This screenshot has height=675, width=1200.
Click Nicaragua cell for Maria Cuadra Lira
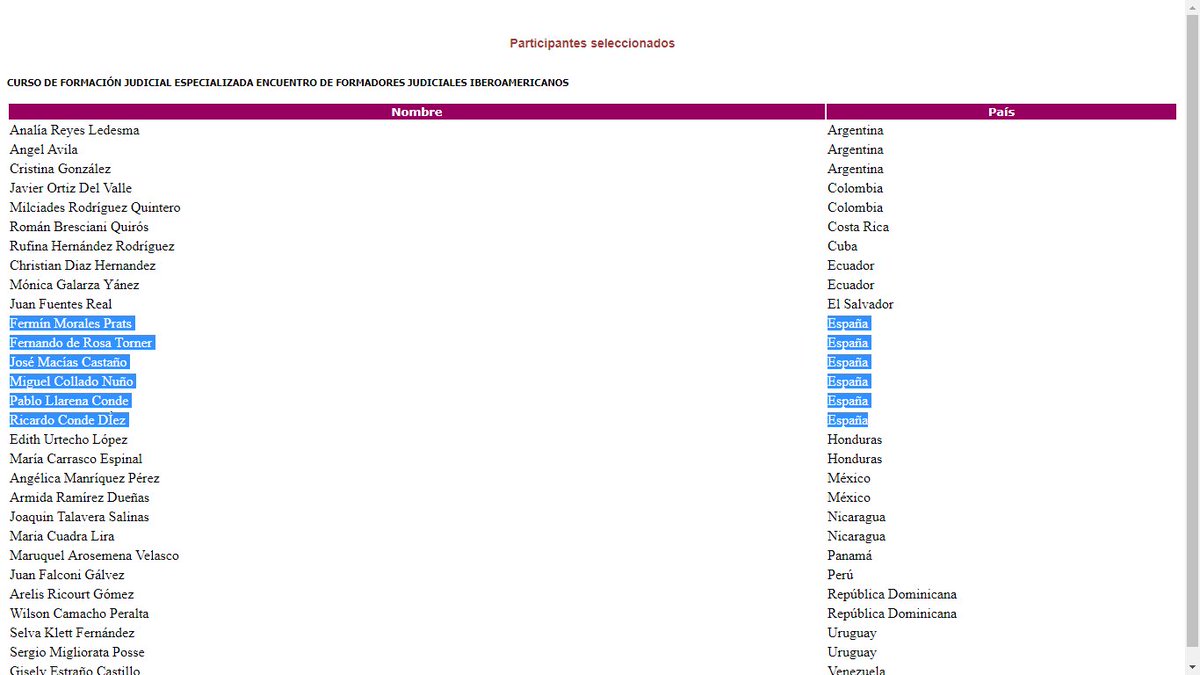point(857,537)
